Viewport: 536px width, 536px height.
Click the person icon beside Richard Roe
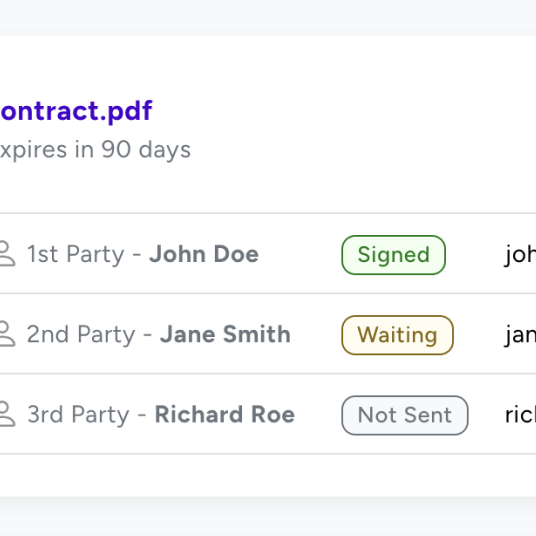tap(7, 414)
